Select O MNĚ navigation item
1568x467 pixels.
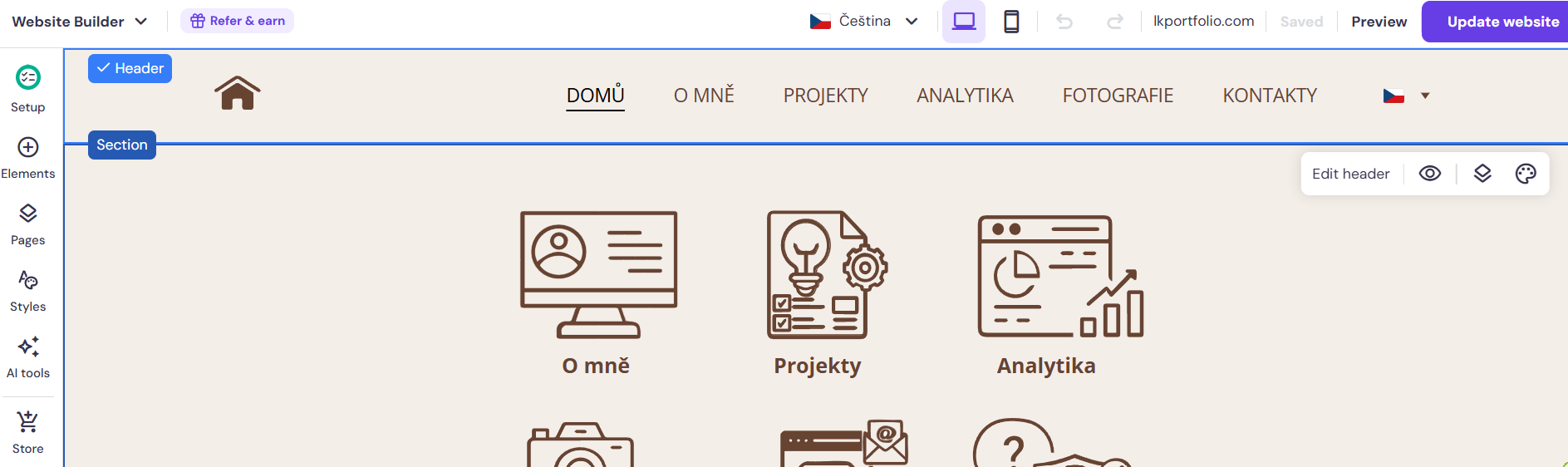point(704,96)
